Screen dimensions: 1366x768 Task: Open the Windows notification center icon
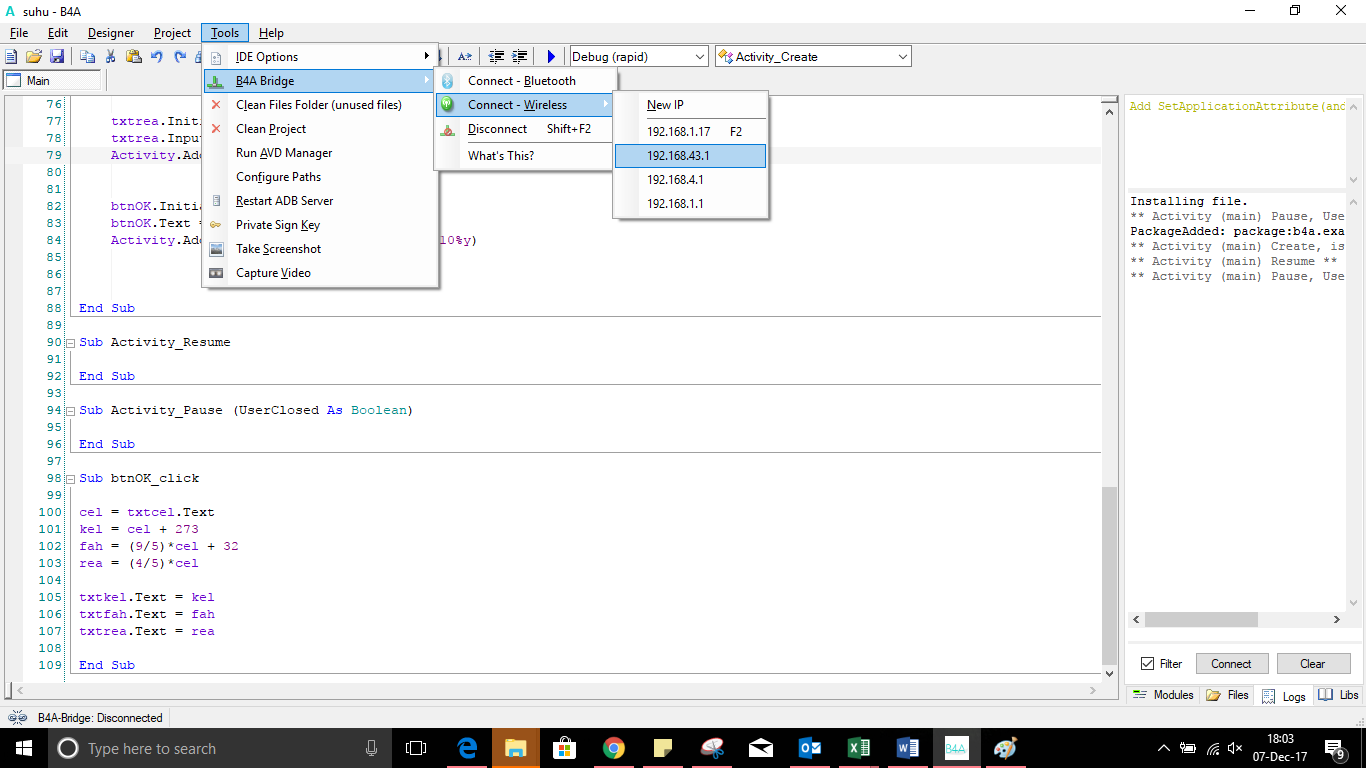click(x=1338, y=748)
